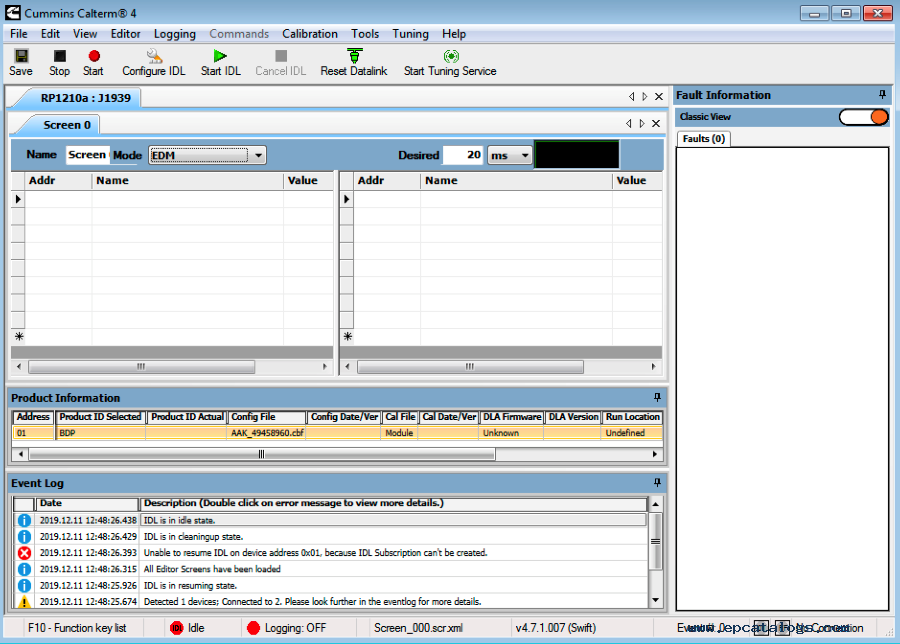This screenshot has height=644, width=900.
Task: Click the Desired rate field showing 20
Action: (x=463, y=154)
